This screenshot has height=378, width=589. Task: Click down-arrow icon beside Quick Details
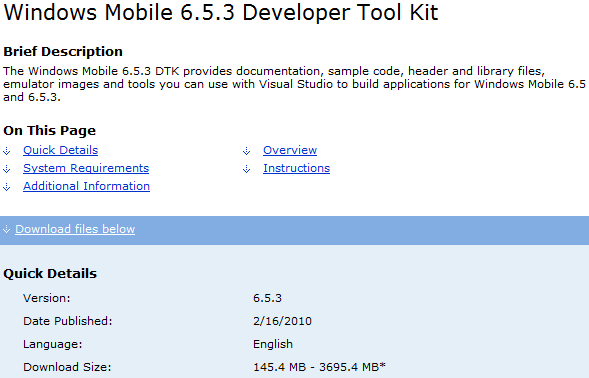click(x=7, y=151)
